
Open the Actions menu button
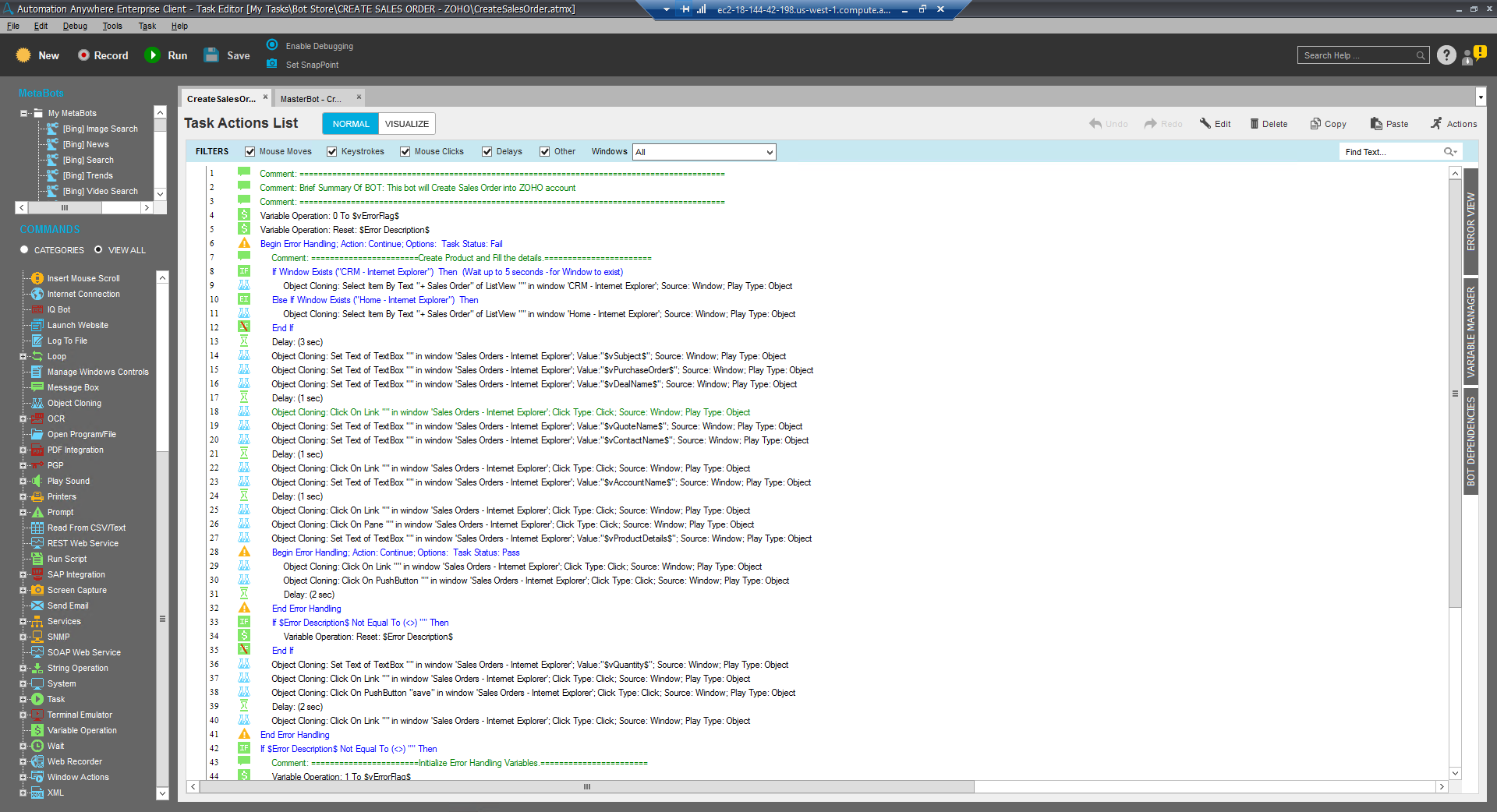coord(1453,124)
